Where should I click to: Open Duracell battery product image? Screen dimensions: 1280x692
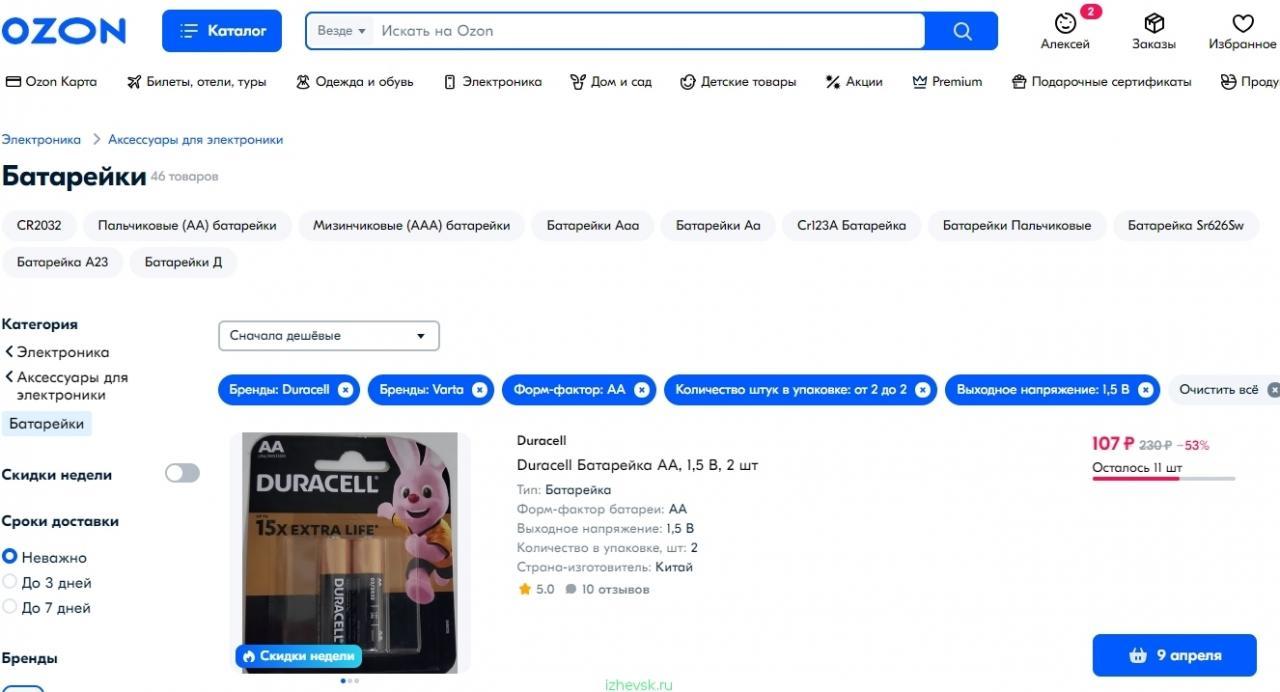click(x=350, y=552)
